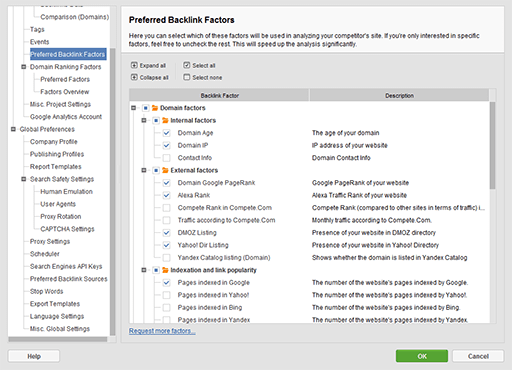Collapse Domain Ranking Factors in sidebar
The height and width of the screenshot is (370, 512).
[24, 67]
